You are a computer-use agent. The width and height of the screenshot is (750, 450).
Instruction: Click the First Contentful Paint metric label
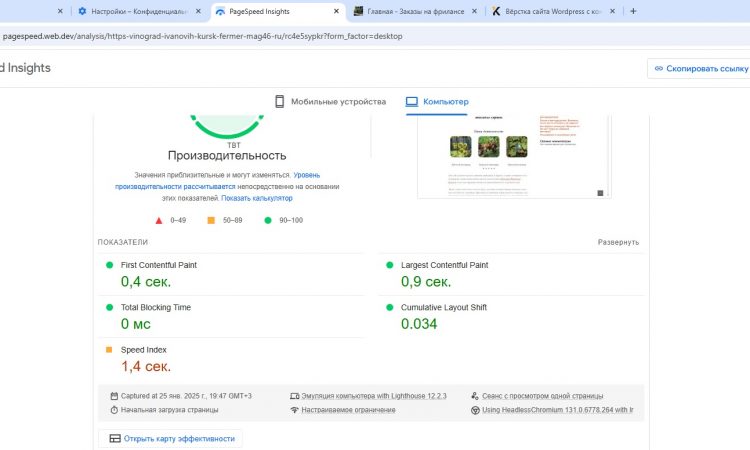pos(159,265)
